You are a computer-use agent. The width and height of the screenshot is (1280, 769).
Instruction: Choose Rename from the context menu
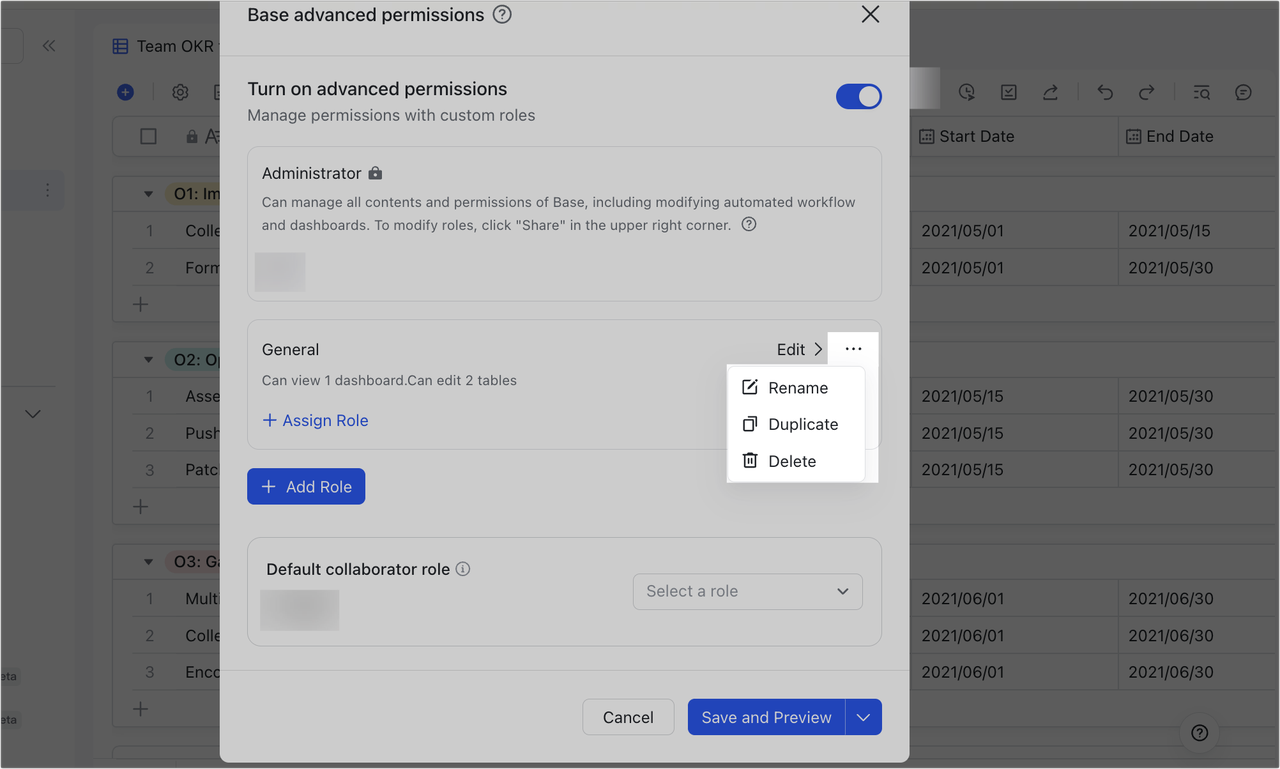pyautogui.click(x=797, y=387)
